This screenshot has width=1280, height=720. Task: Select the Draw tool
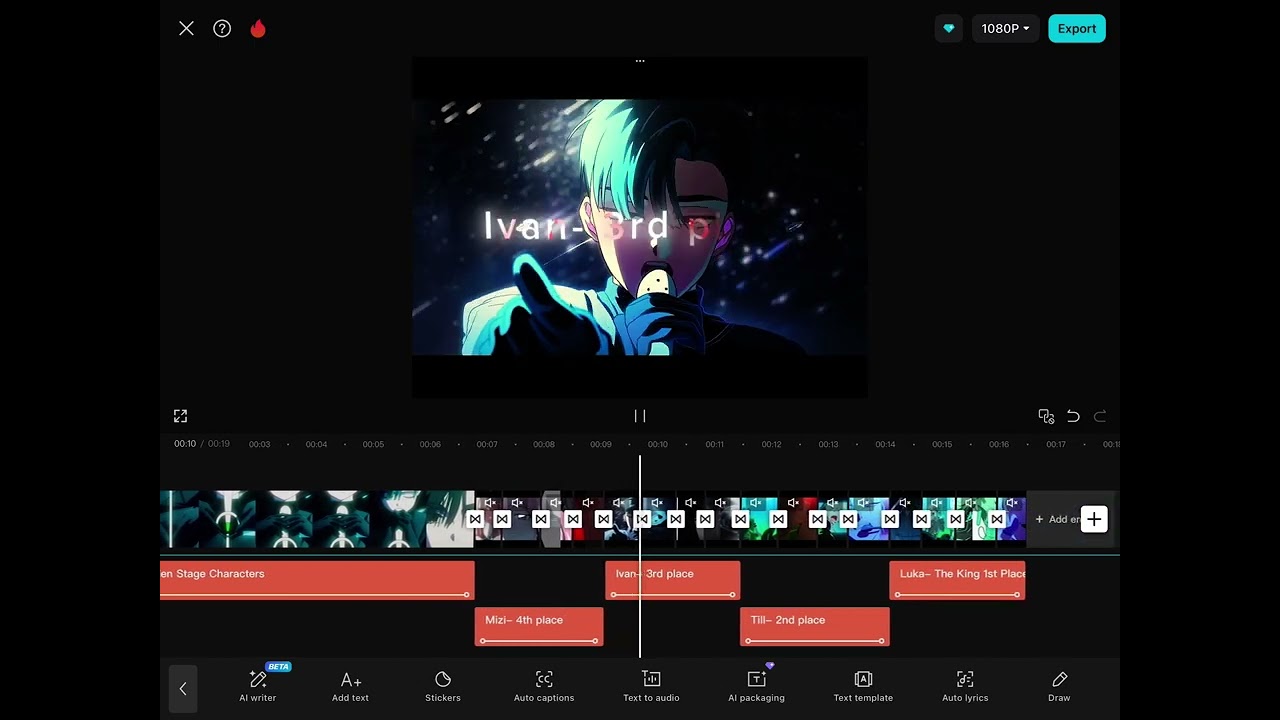tap(1059, 686)
